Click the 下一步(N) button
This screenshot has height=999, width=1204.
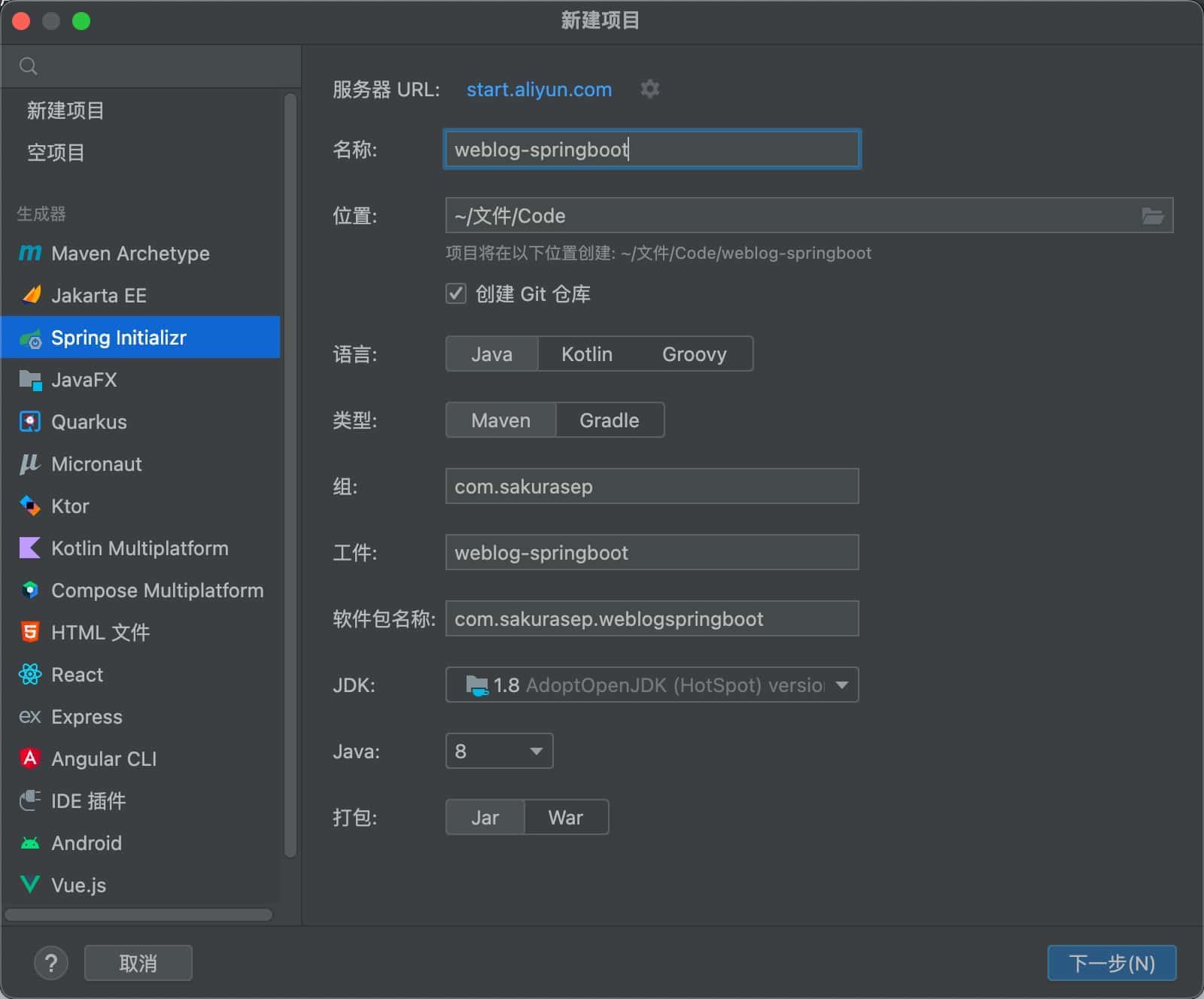(x=1111, y=963)
